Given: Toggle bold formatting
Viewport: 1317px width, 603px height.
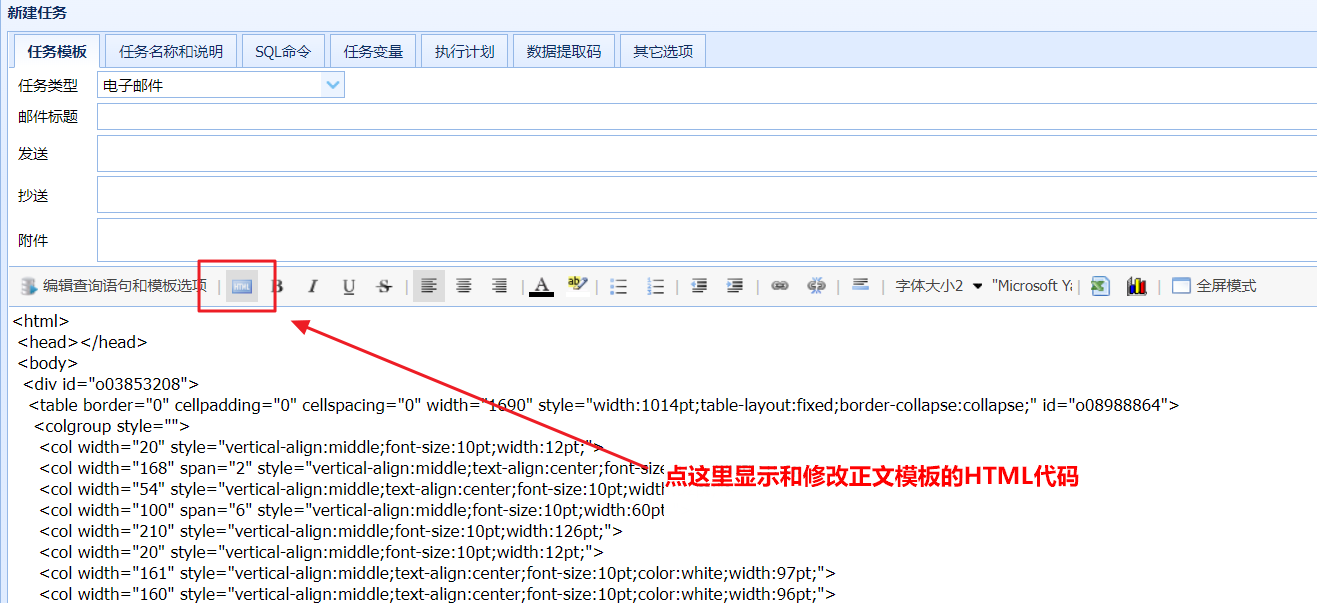Looking at the screenshot, I should click(278, 286).
